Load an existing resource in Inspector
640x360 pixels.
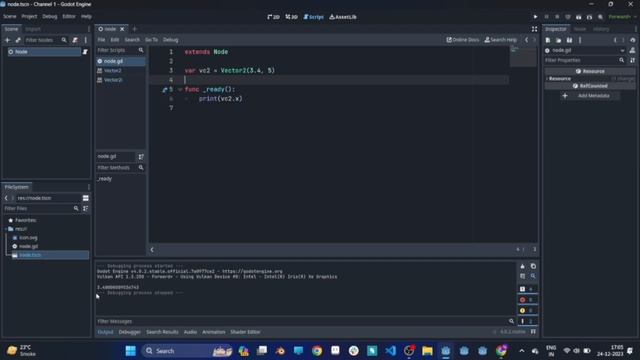click(558, 40)
